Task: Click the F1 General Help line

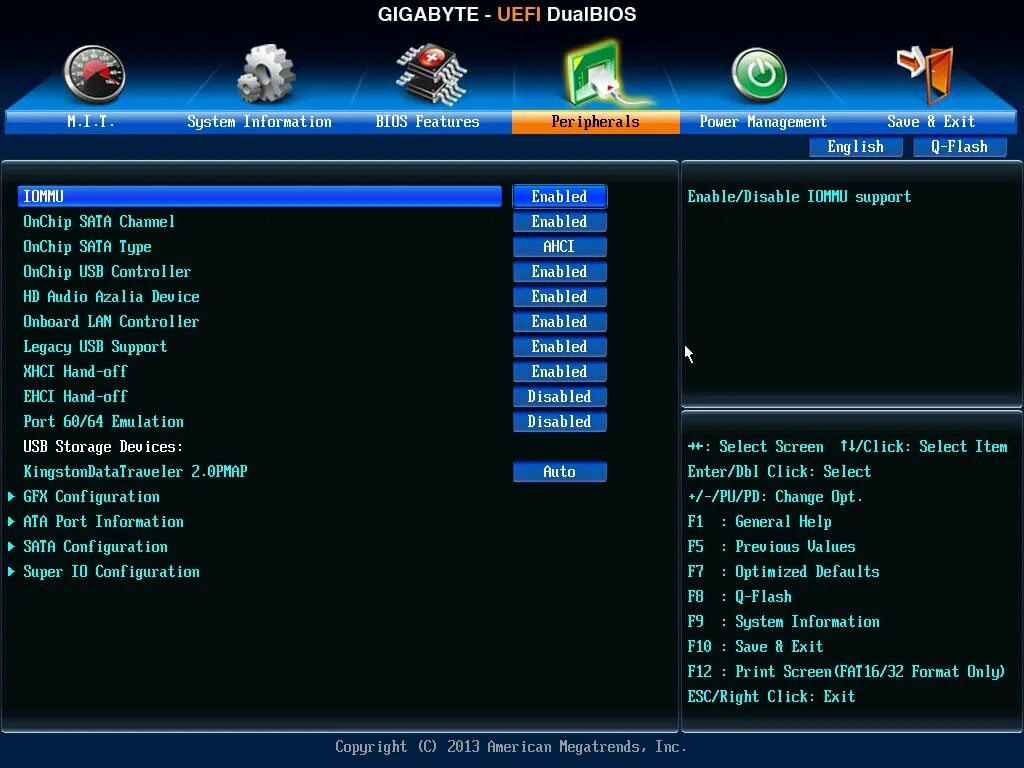Action: [760, 522]
